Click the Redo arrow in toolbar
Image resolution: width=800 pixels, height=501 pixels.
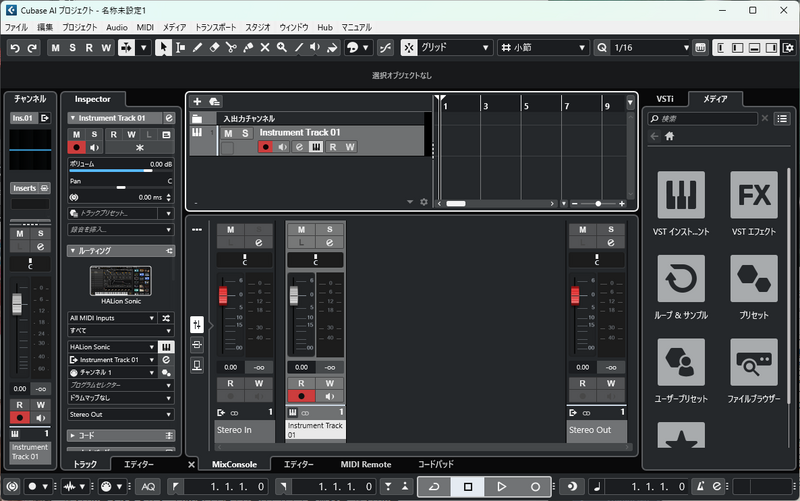click(32, 48)
